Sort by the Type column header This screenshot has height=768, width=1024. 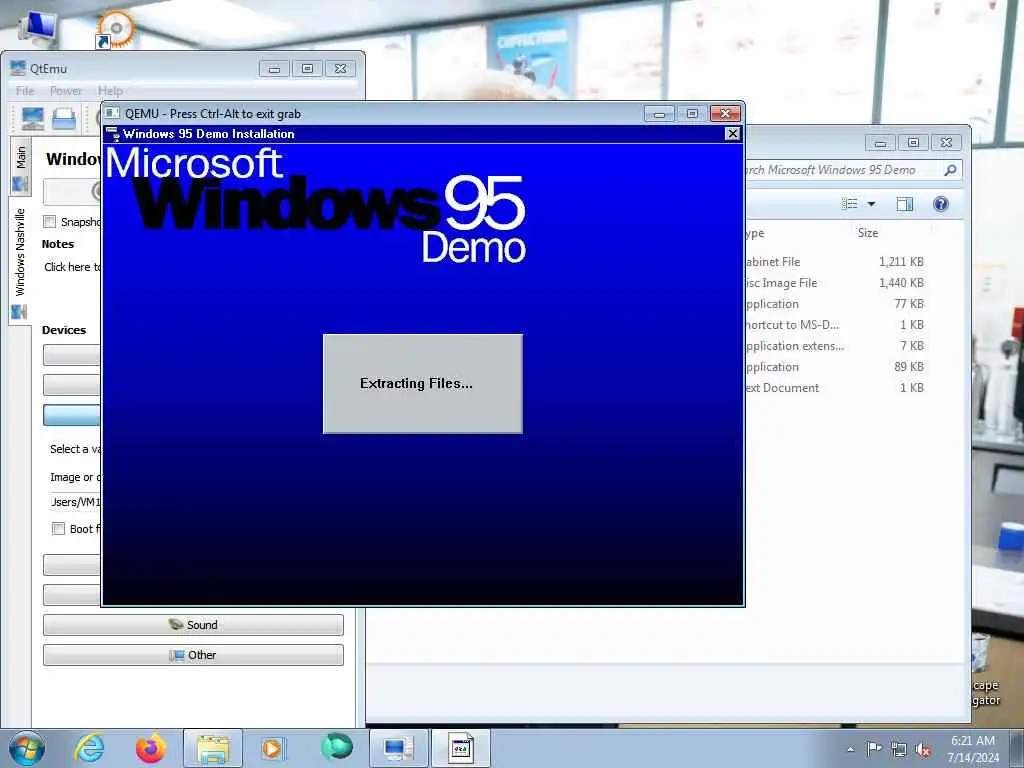click(754, 233)
